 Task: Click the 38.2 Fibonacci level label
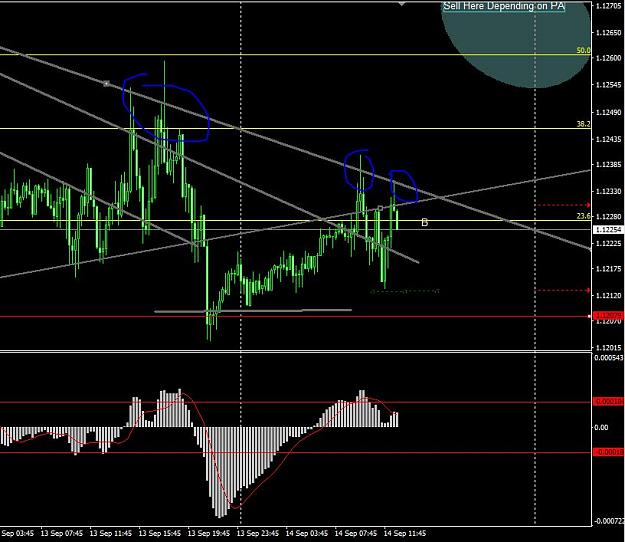583,124
